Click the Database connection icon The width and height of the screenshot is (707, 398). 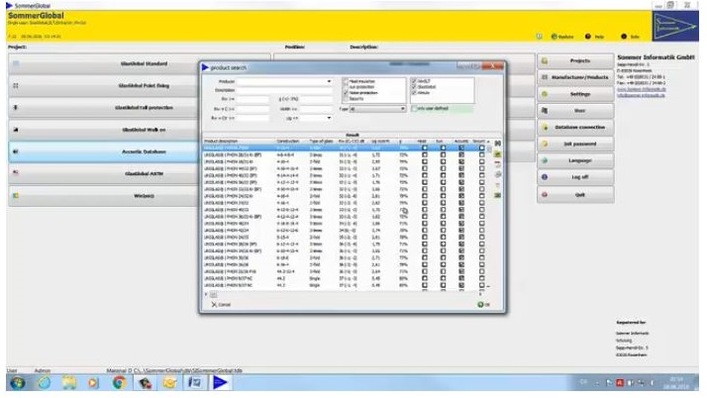click(545, 127)
